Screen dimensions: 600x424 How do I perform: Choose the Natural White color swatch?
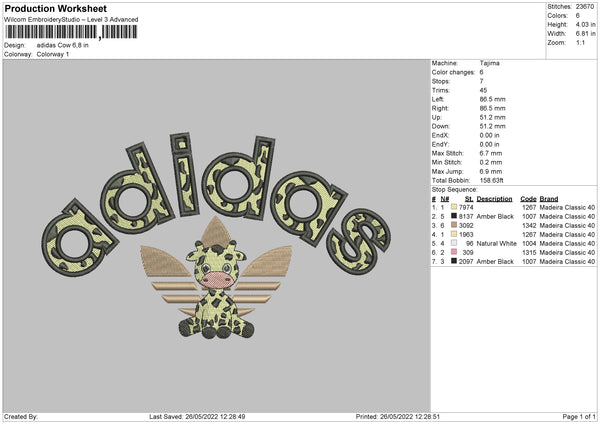(454, 243)
